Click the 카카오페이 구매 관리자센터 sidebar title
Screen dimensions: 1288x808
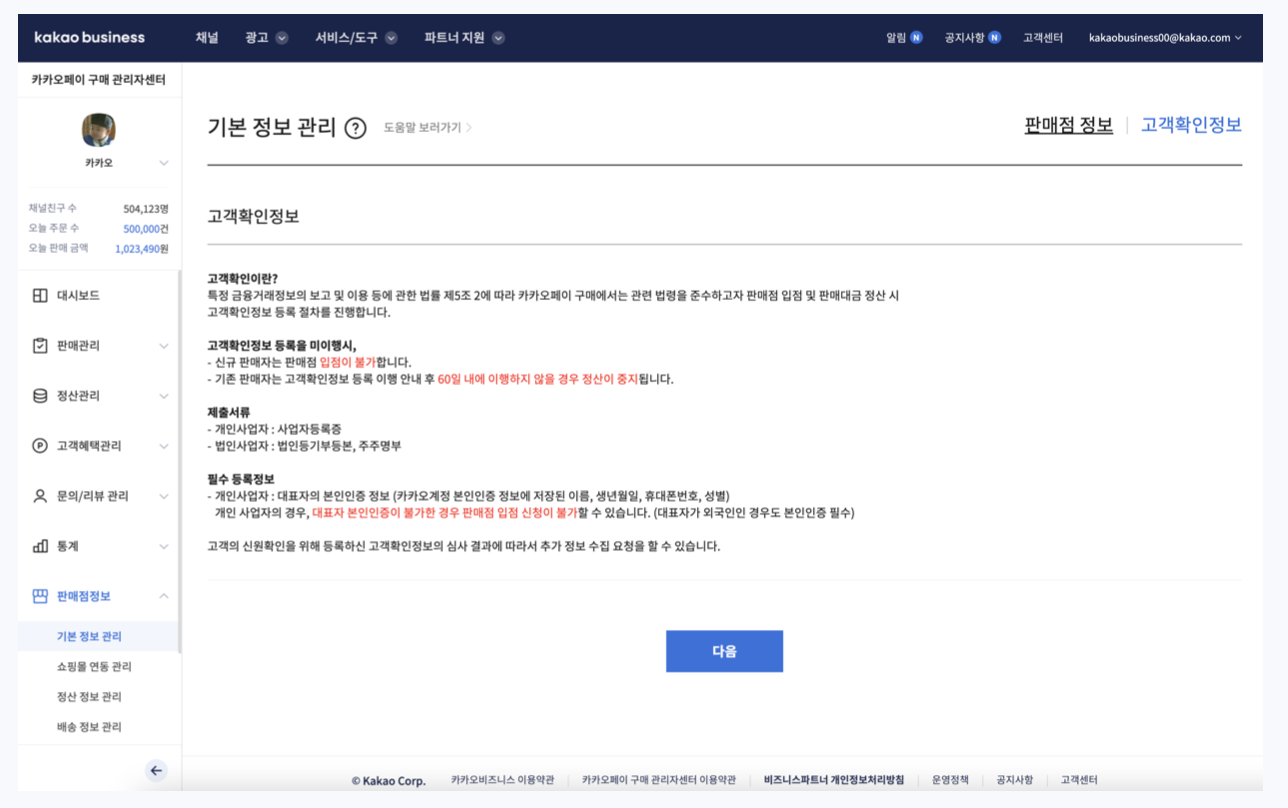[99, 80]
